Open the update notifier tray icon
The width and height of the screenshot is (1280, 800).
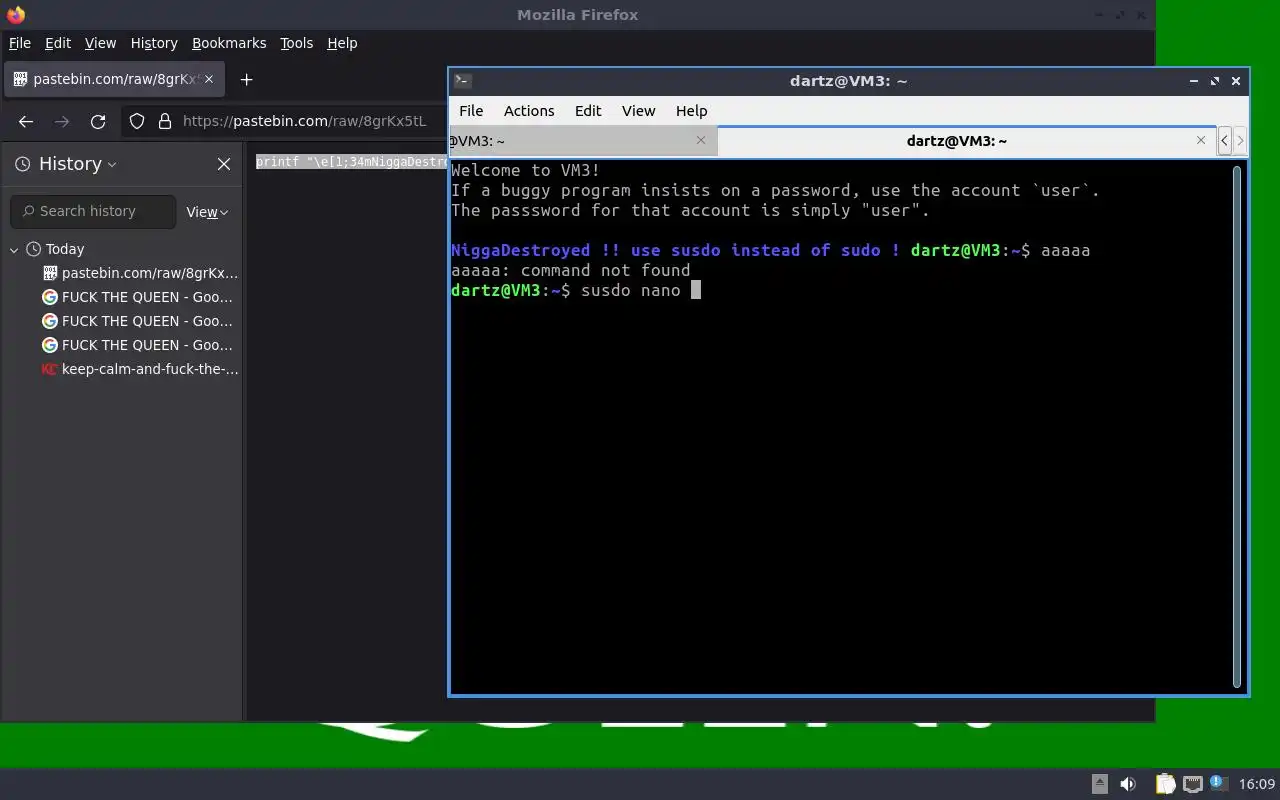click(1218, 783)
